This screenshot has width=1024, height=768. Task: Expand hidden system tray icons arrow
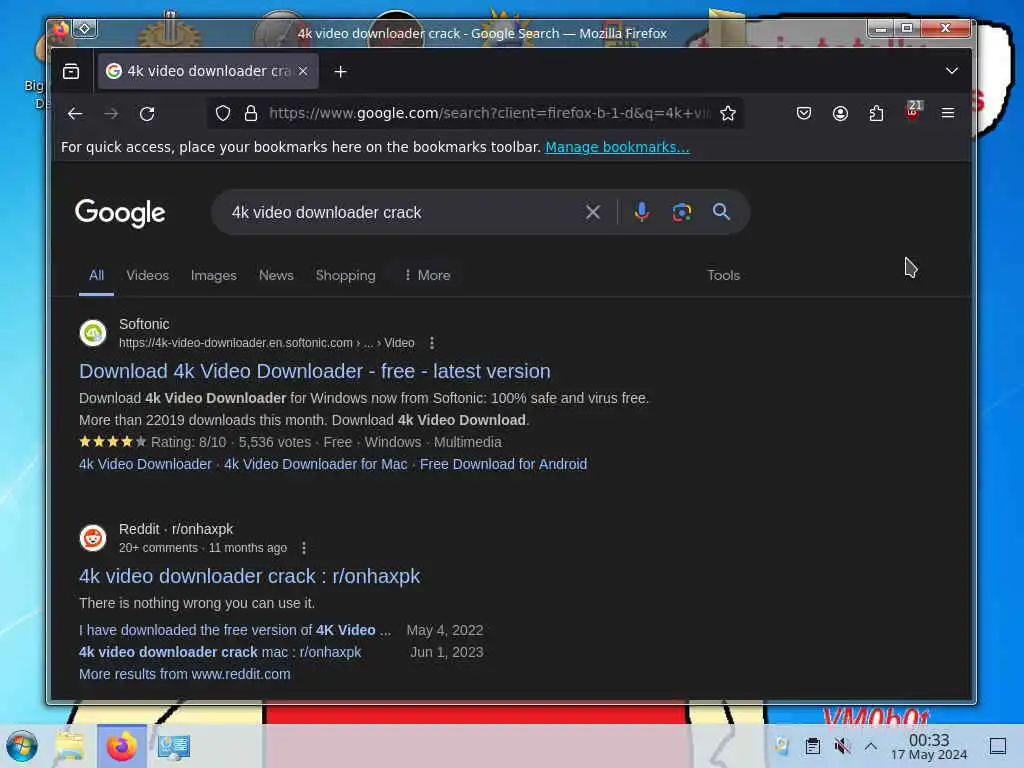pyautogui.click(x=871, y=746)
